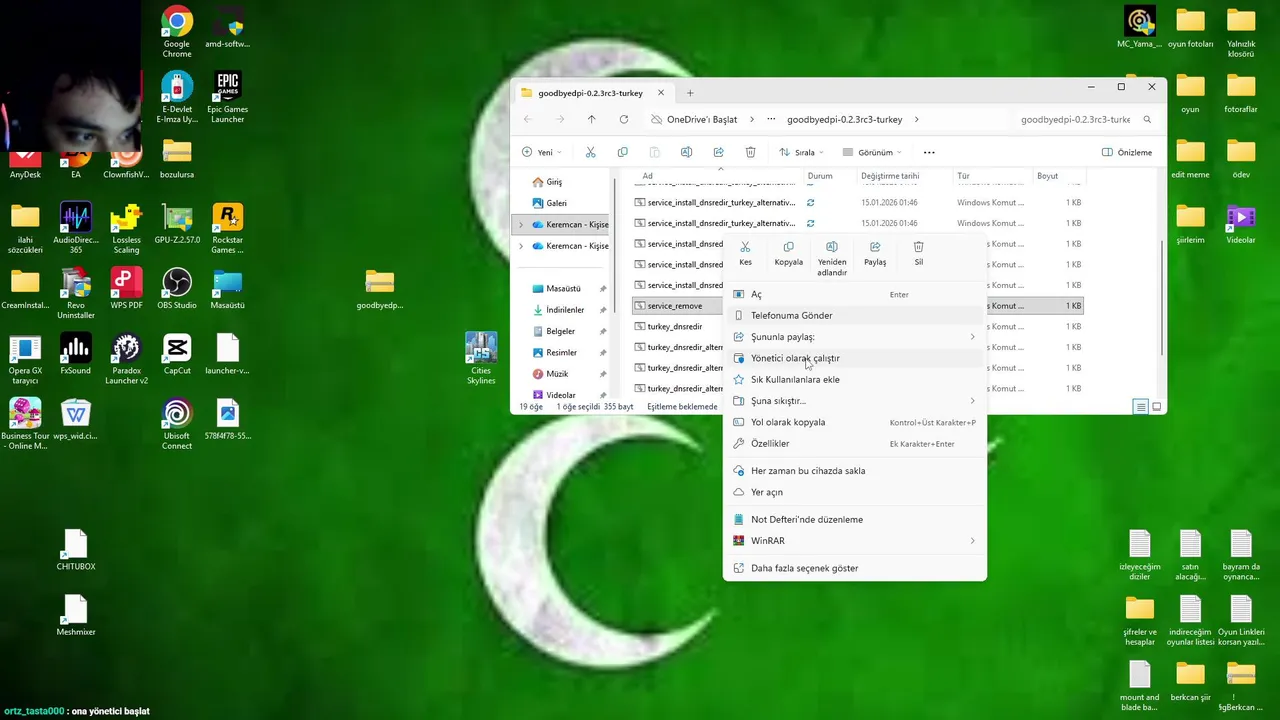Open FxSound desktop shortcut
This screenshot has width=1280, height=720.
tap(76, 354)
